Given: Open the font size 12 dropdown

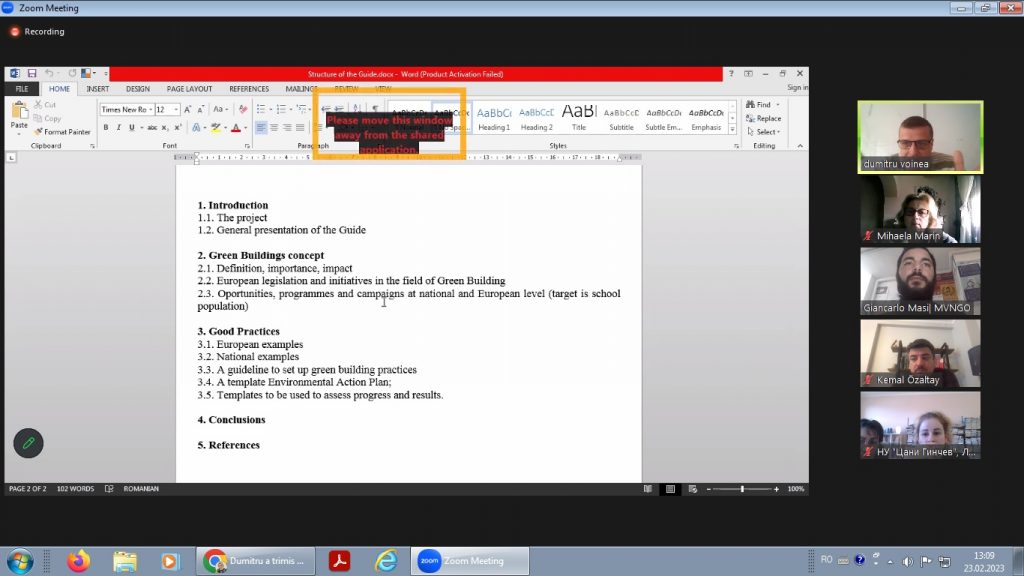Looking at the screenshot, I should pyautogui.click(x=167, y=110).
